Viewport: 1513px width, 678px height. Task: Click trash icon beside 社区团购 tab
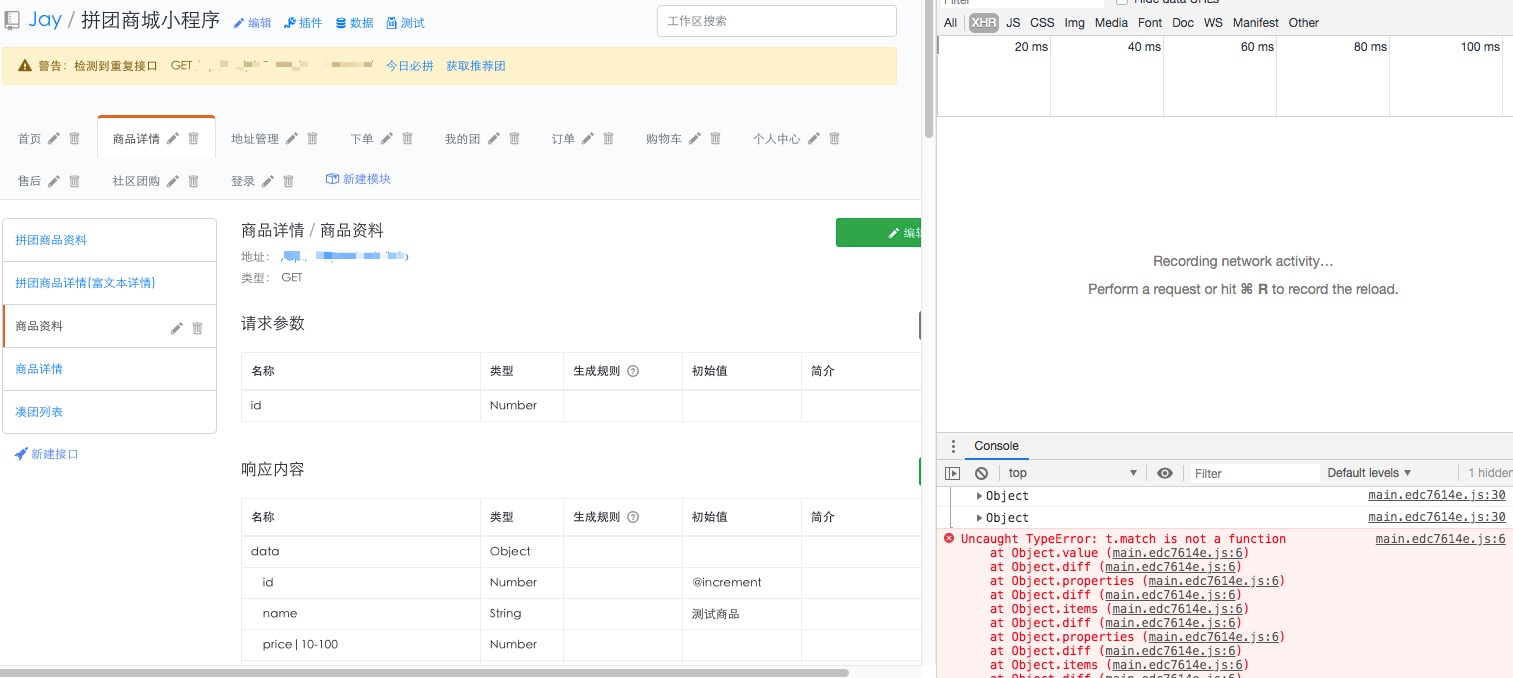point(194,181)
